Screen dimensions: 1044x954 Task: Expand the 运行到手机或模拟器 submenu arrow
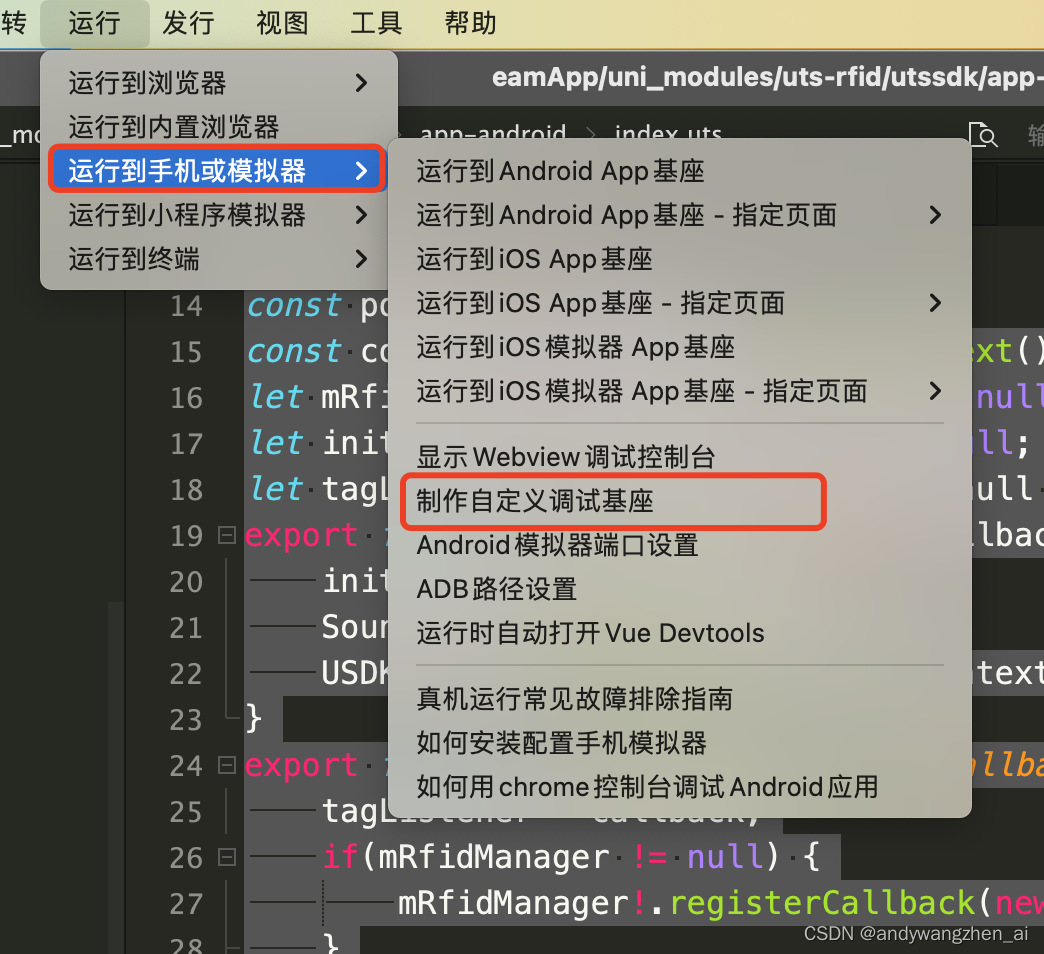click(x=361, y=171)
